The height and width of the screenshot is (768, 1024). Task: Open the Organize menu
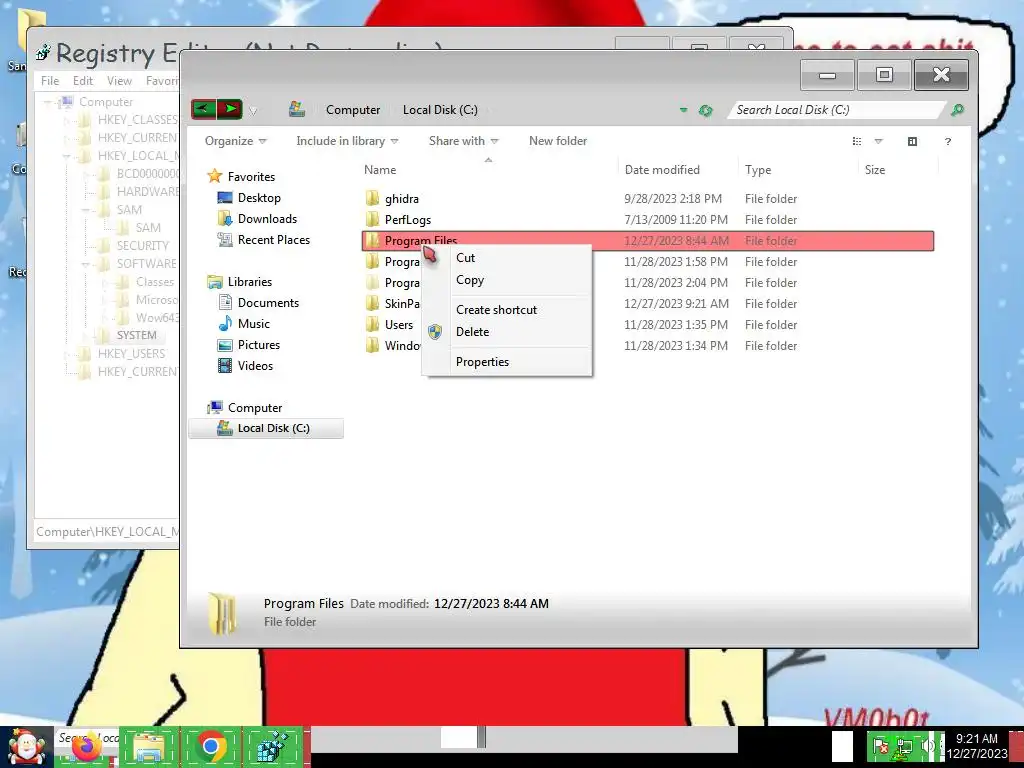235,141
